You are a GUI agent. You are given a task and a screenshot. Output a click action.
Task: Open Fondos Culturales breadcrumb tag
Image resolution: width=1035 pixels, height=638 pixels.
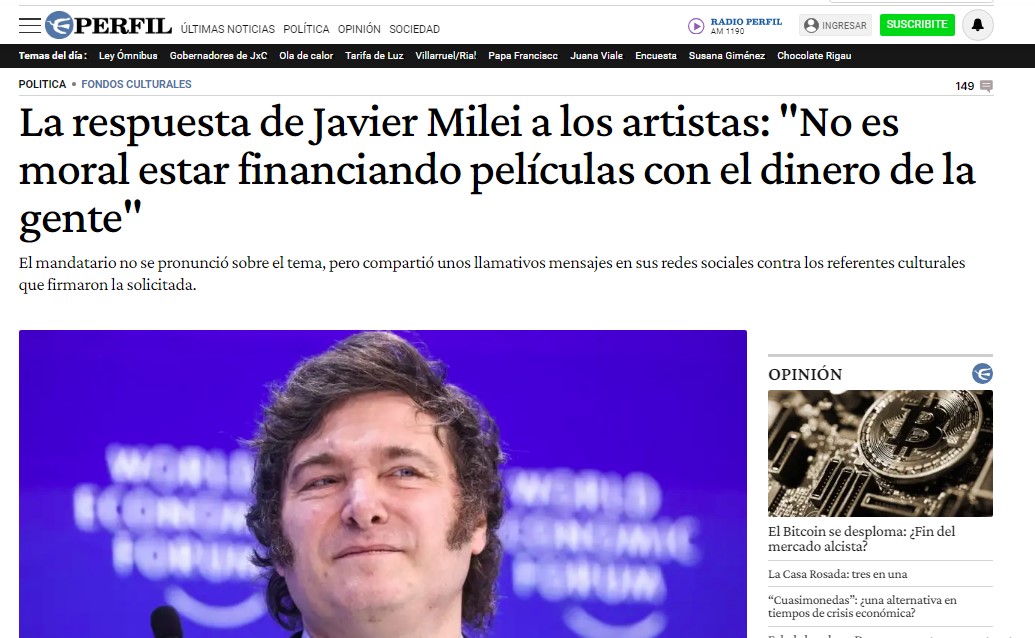pyautogui.click(x=136, y=84)
